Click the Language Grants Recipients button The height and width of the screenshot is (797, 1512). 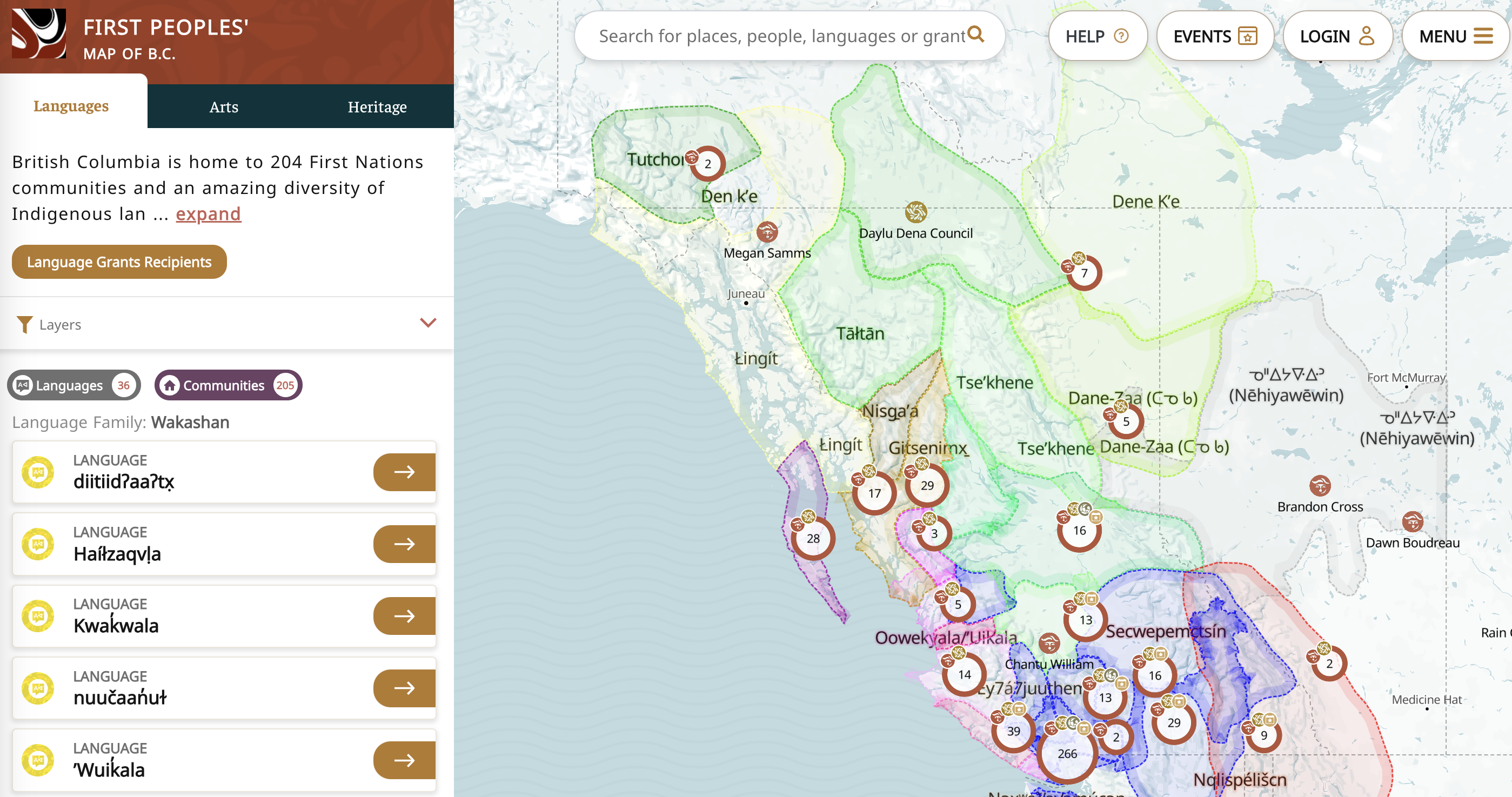click(119, 262)
